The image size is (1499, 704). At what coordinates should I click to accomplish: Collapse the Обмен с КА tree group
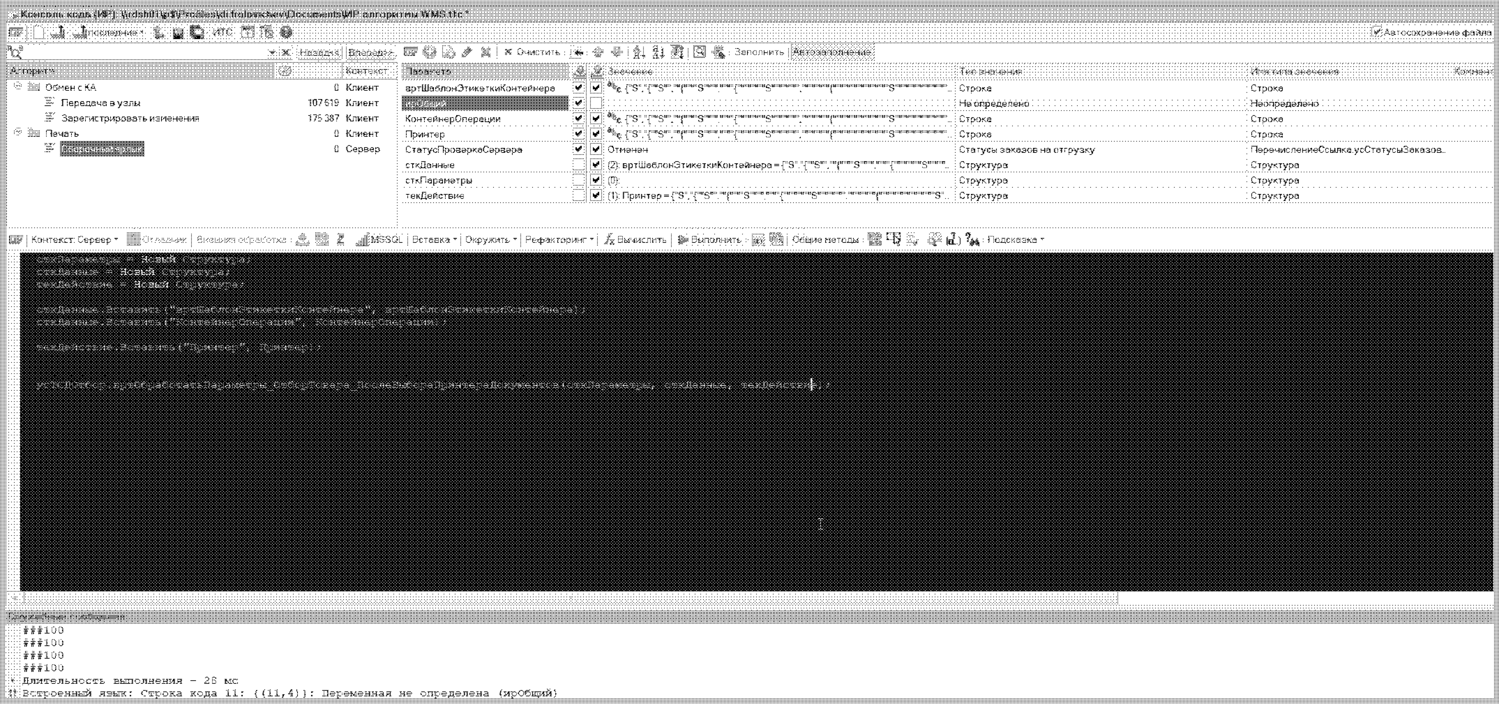pos(18,88)
